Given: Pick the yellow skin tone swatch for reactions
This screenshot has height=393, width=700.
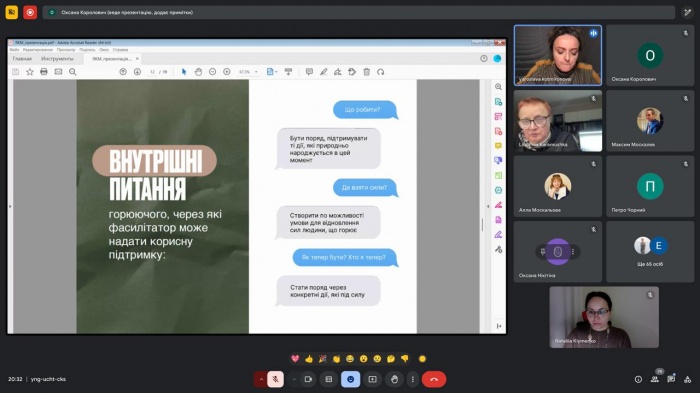Looking at the screenshot, I should 422,359.
